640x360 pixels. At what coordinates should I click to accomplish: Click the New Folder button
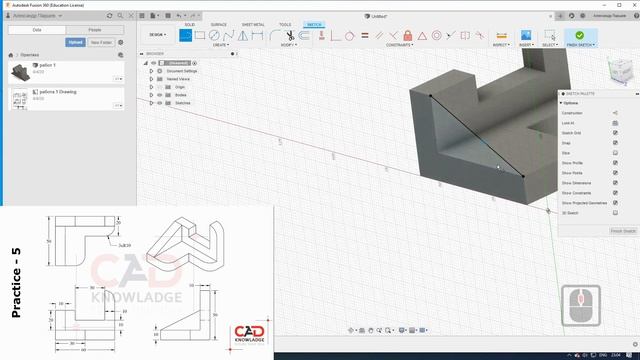tap(101, 42)
